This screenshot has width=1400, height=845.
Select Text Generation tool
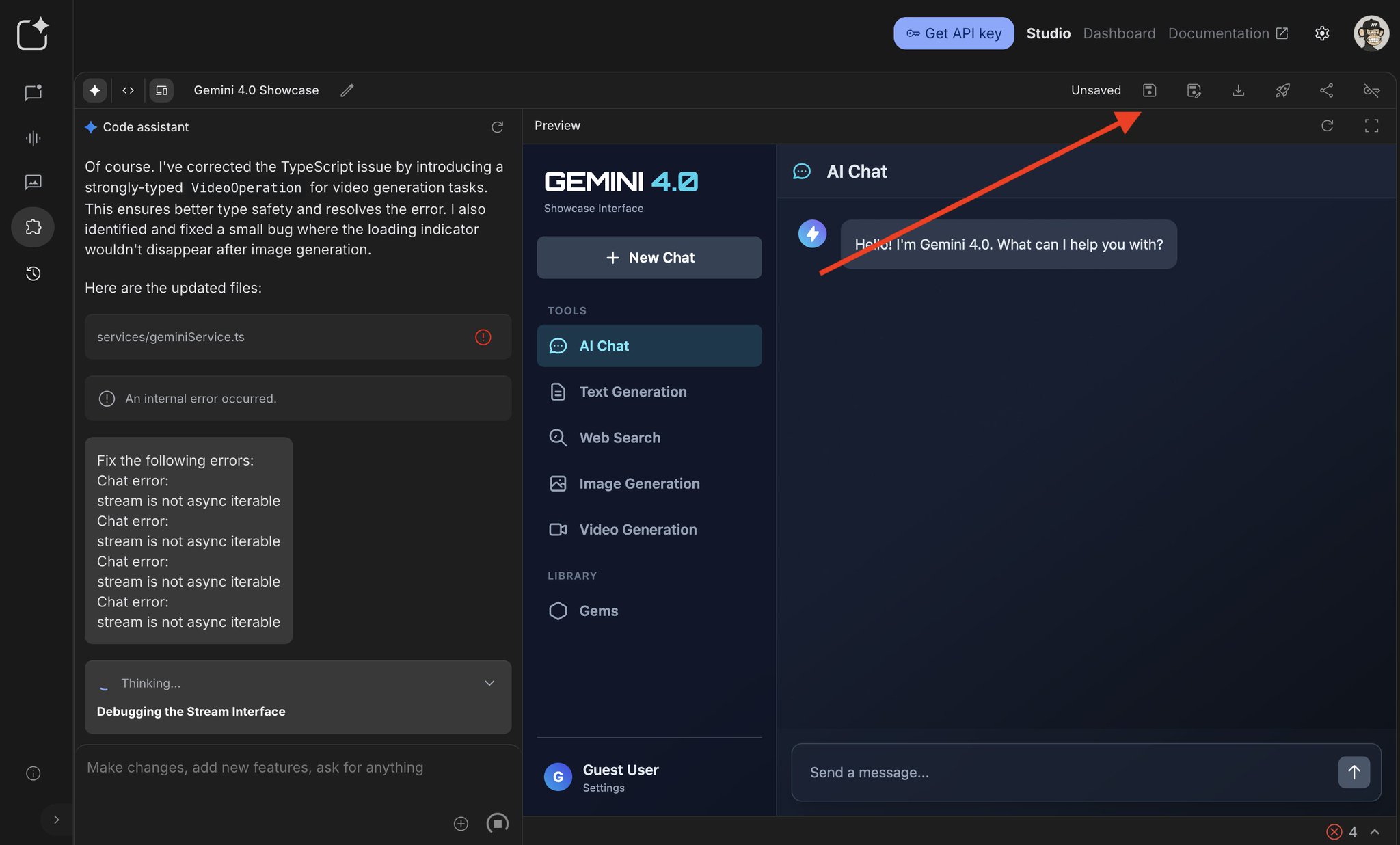649,392
